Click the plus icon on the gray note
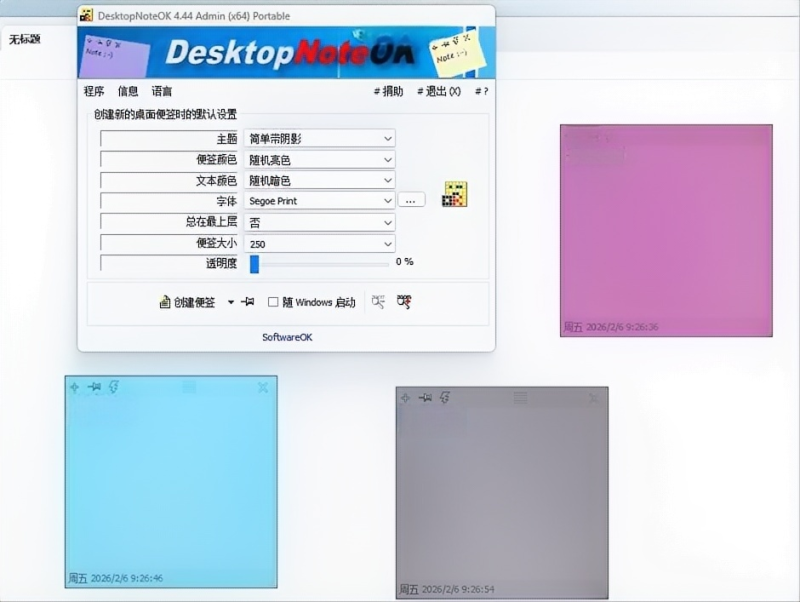The image size is (800, 602). [x=406, y=398]
